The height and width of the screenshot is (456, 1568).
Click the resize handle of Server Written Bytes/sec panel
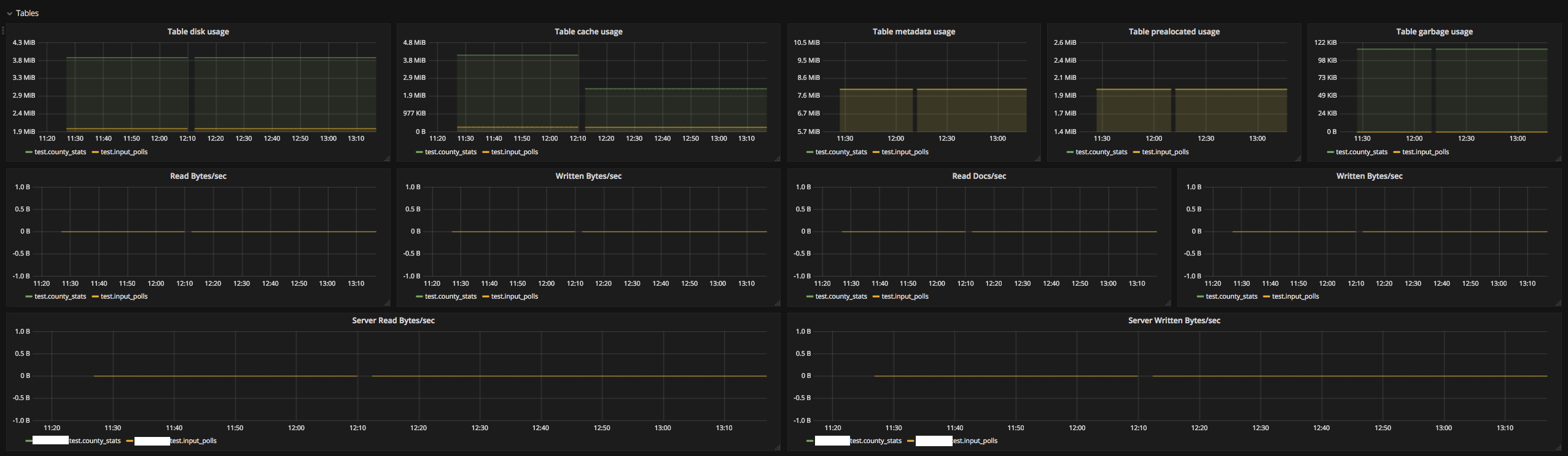[1558, 447]
